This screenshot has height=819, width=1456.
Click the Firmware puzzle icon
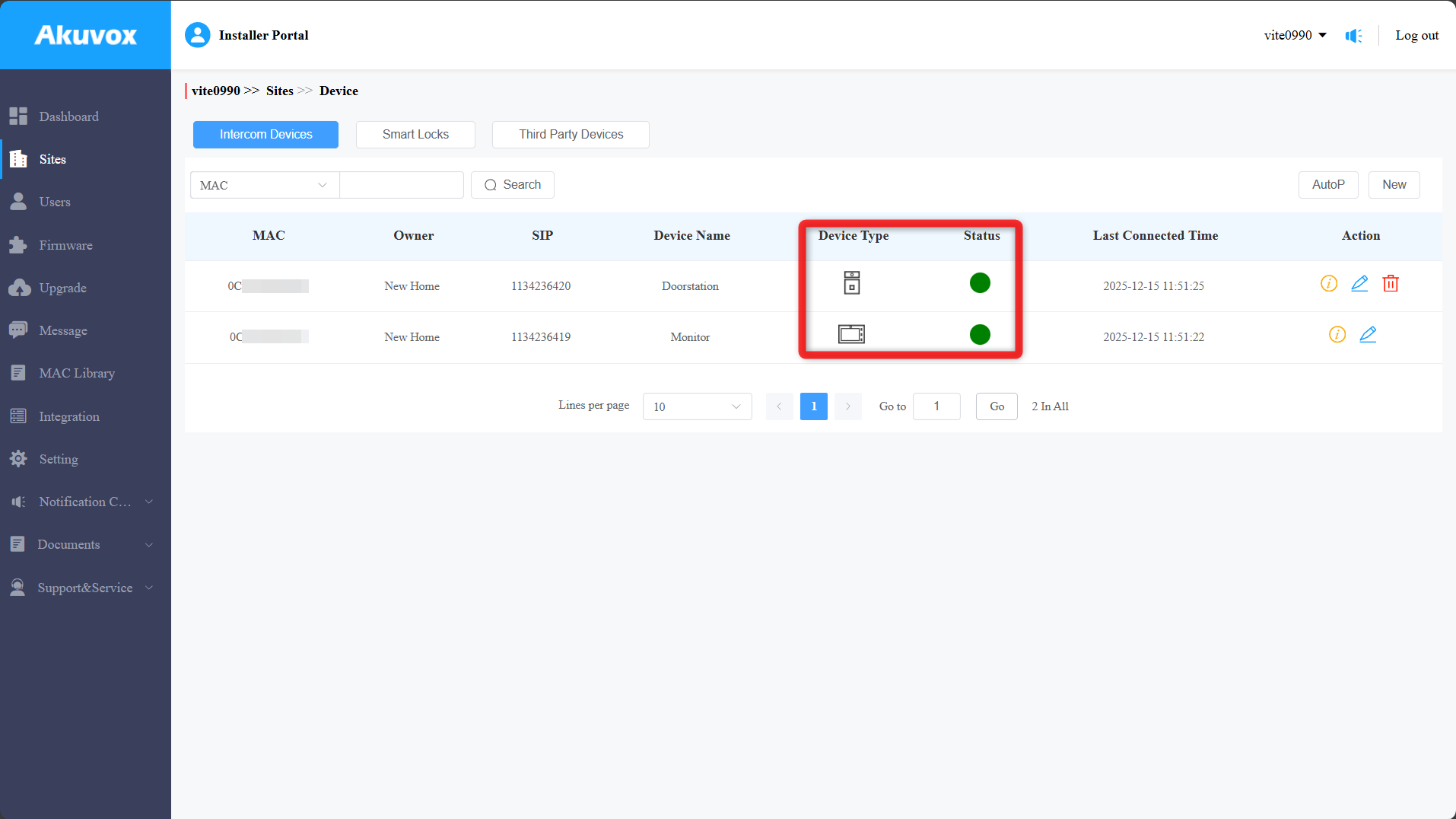click(x=18, y=245)
